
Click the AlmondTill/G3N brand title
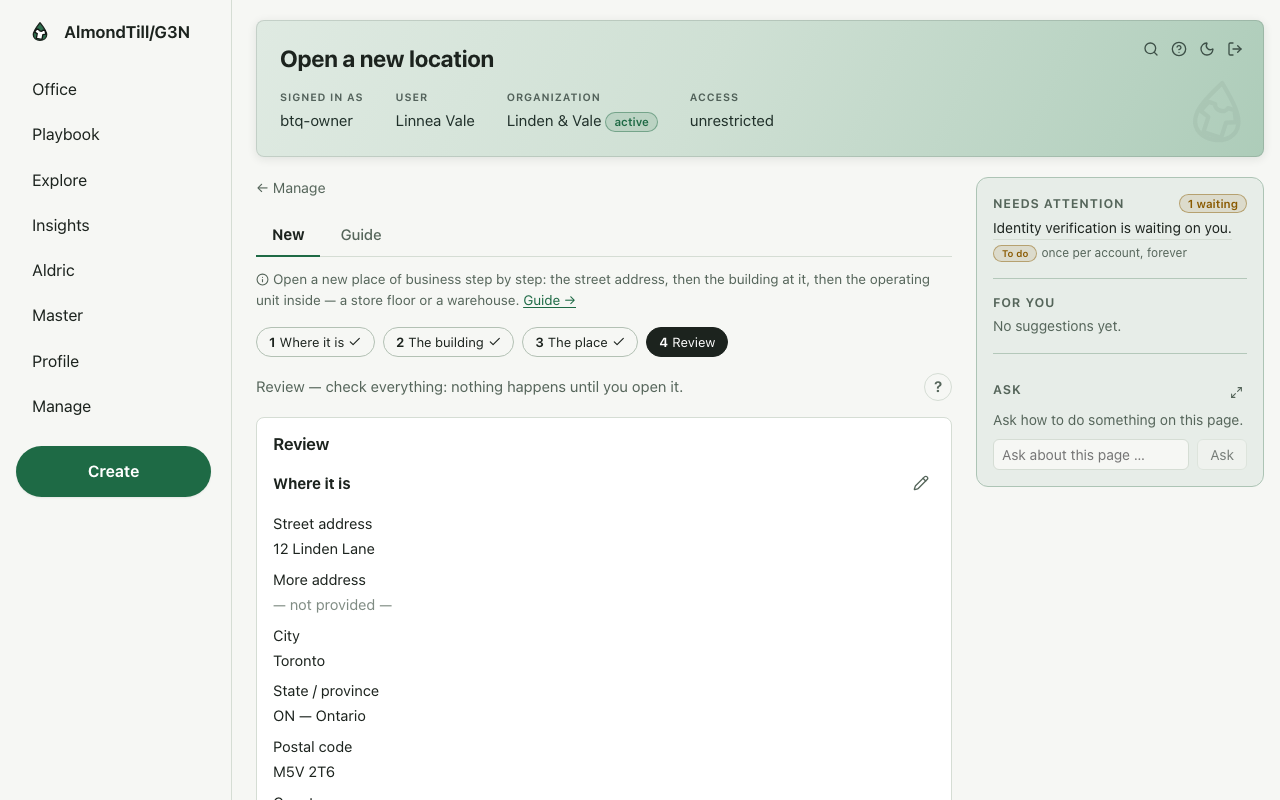(x=127, y=32)
